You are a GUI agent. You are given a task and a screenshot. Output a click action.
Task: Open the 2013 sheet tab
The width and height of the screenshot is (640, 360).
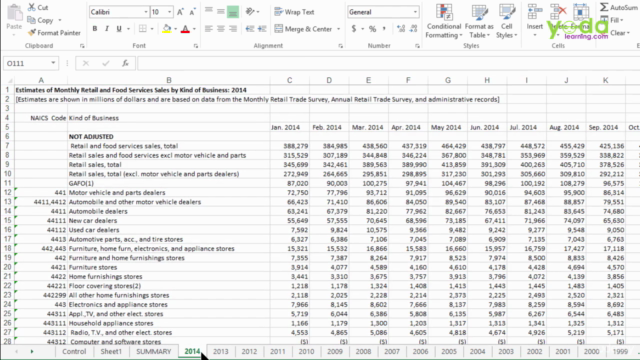click(221, 351)
